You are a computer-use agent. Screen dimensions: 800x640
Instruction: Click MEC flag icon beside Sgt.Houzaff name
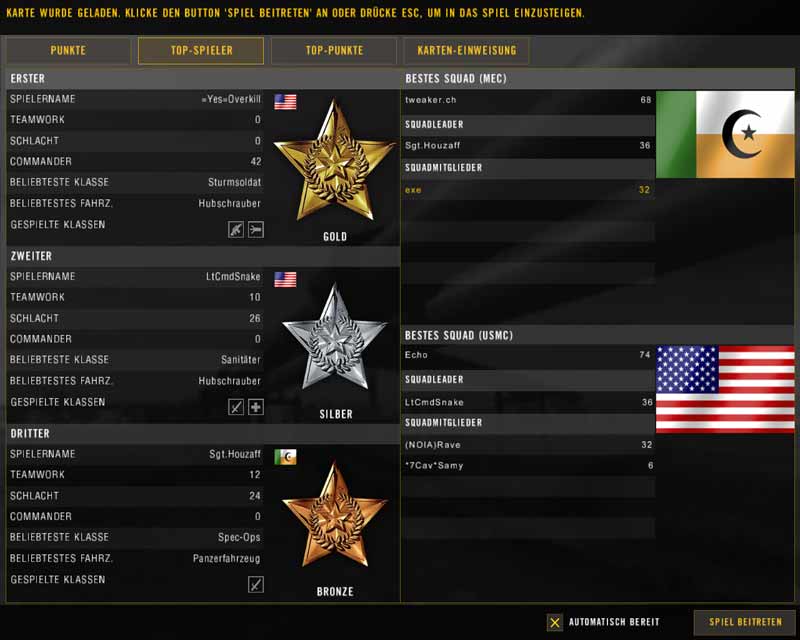coord(285,456)
